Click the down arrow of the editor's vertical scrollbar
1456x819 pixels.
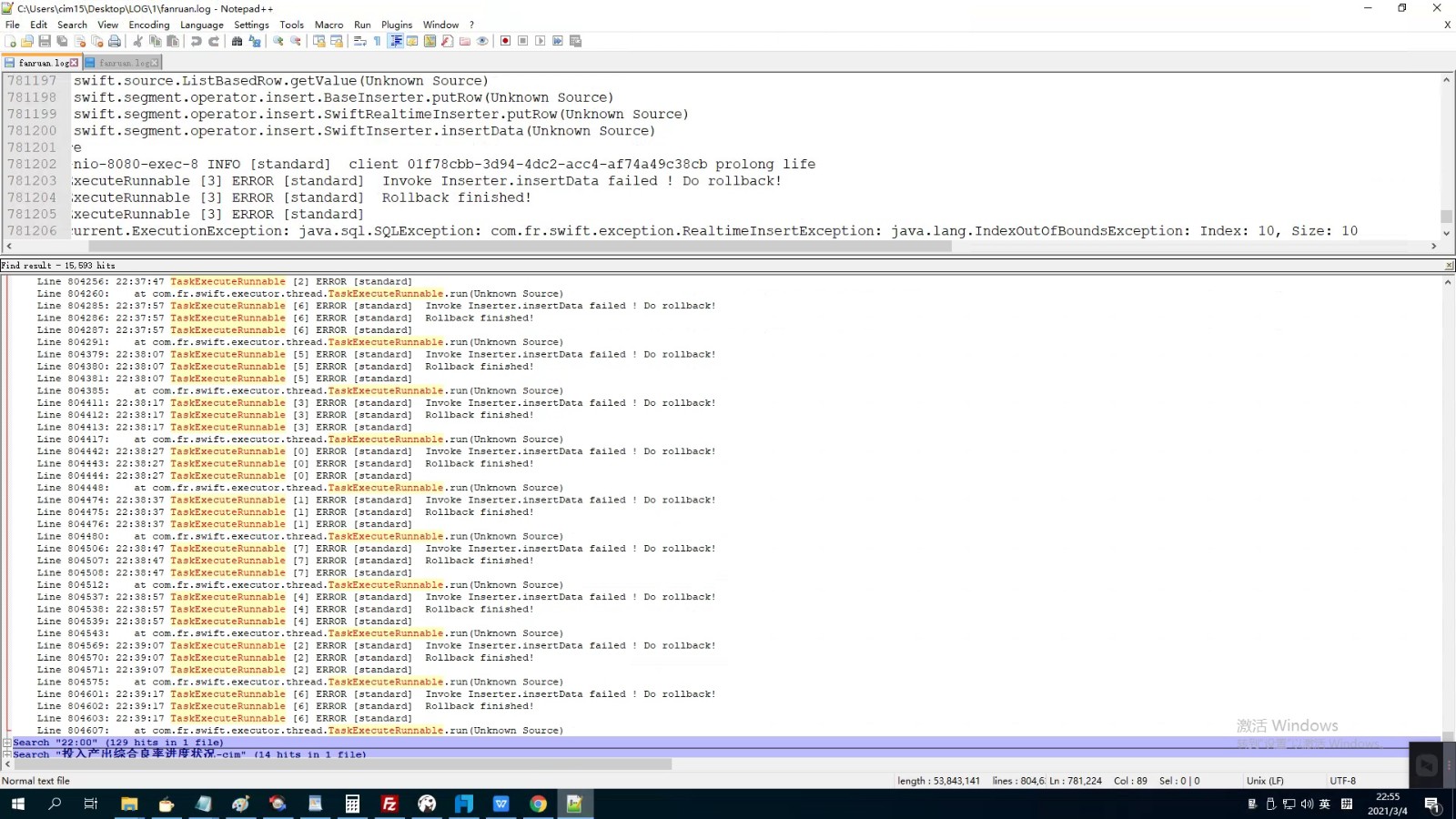click(1446, 232)
